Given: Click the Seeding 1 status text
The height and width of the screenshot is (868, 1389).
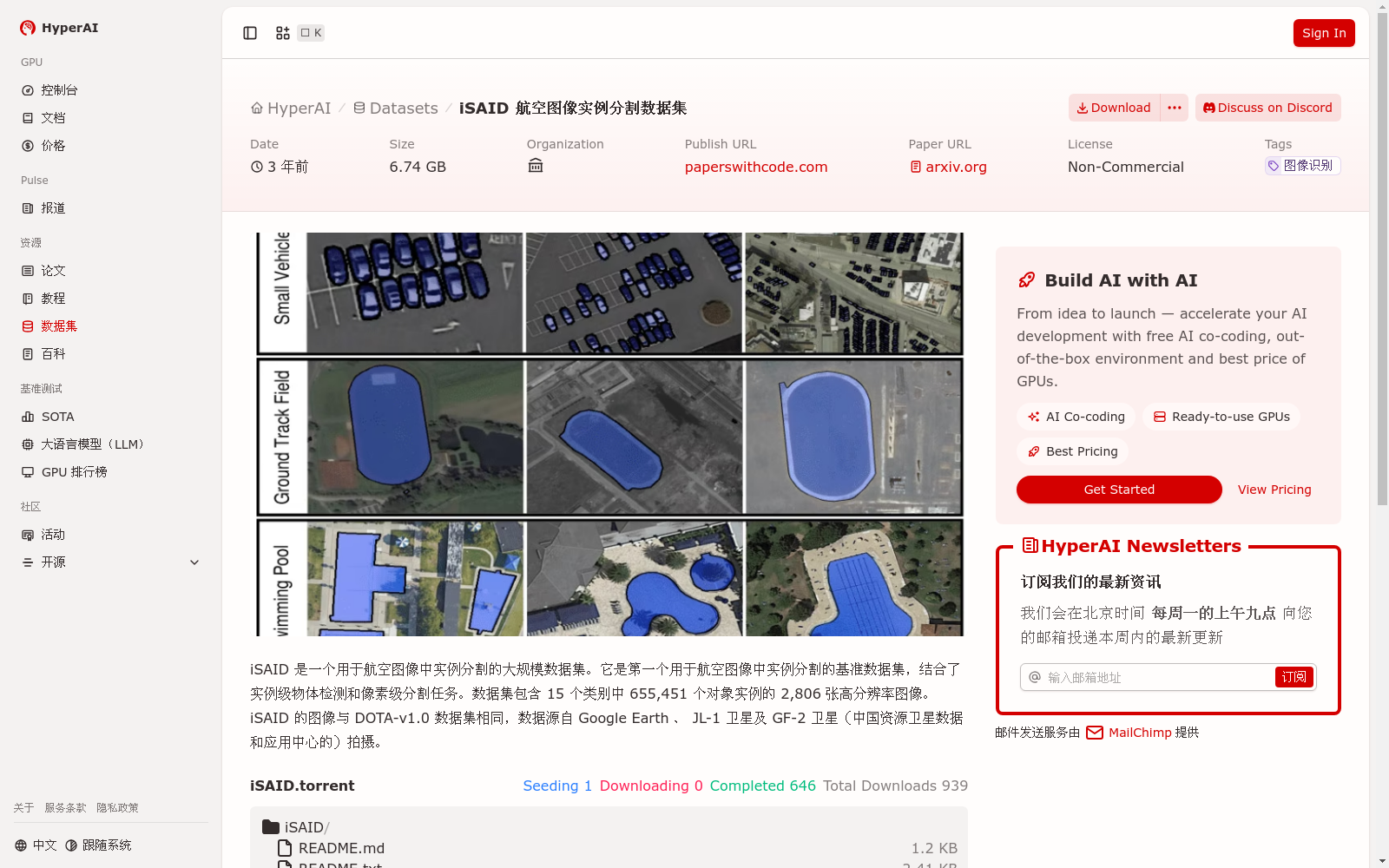Looking at the screenshot, I should (557, 786).
